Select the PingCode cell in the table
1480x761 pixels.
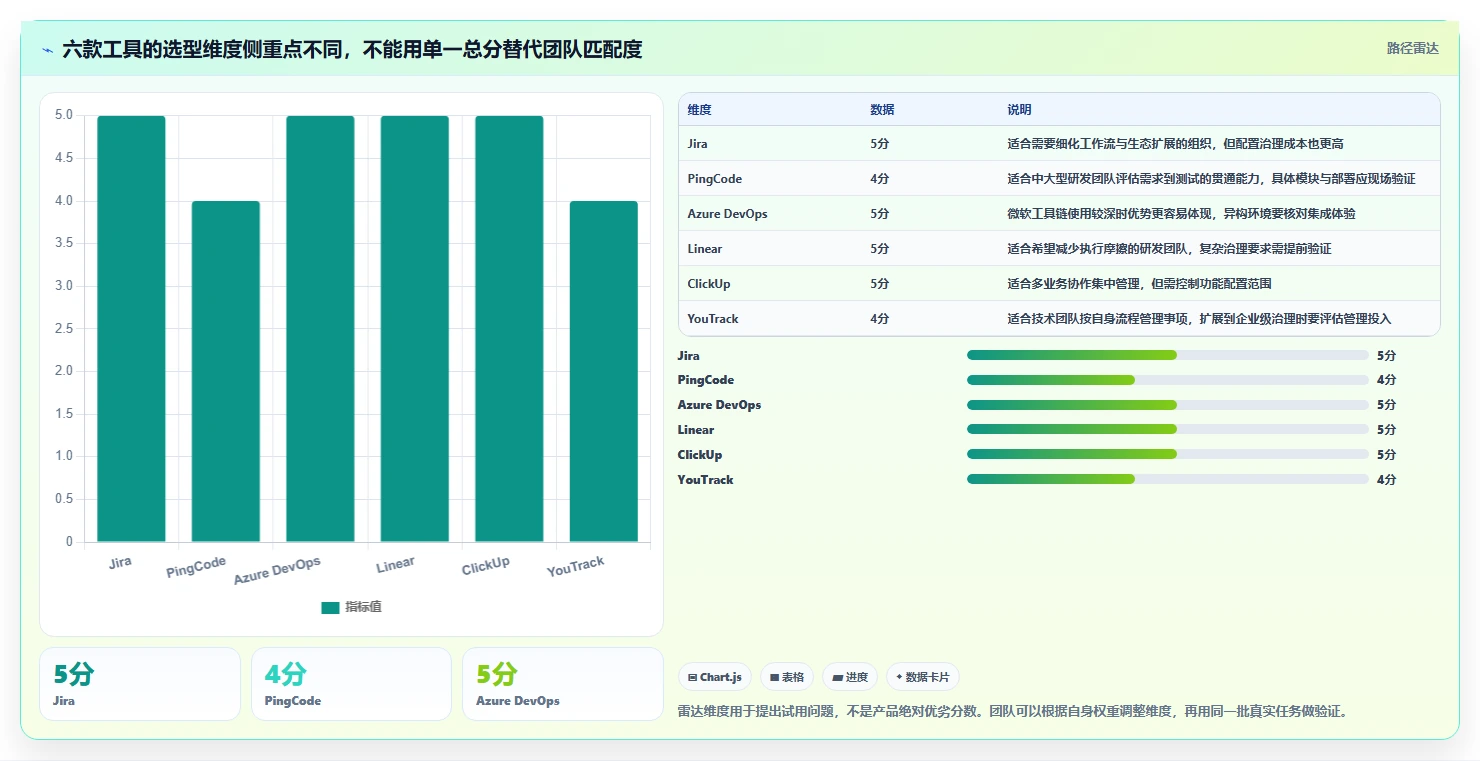[x=715, y=179]
